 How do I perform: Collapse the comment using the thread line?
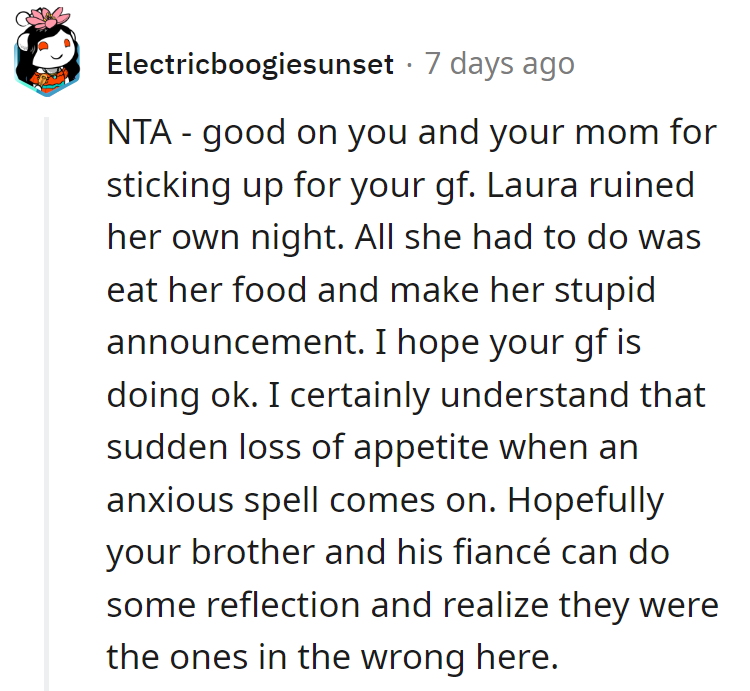pyautogui.click(x=46, y=400)
